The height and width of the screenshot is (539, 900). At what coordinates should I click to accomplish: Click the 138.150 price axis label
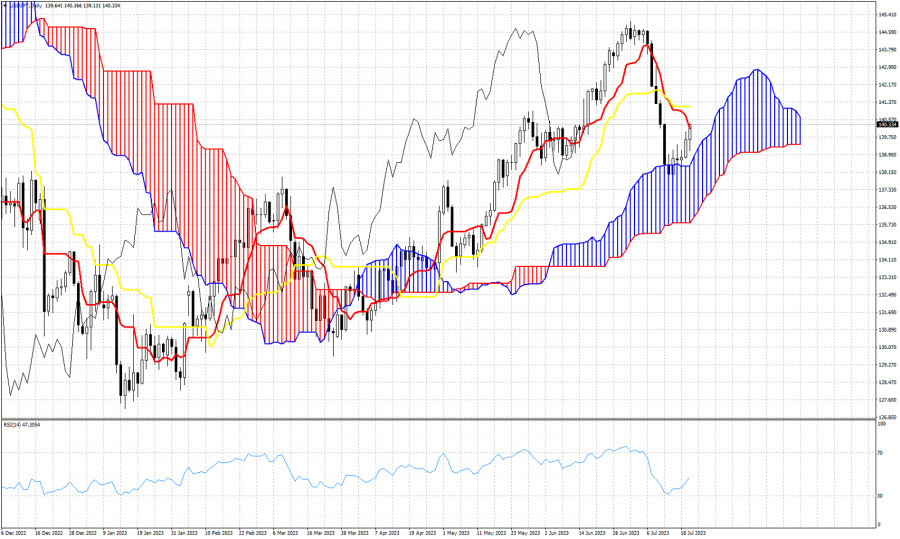pos(887,172)
